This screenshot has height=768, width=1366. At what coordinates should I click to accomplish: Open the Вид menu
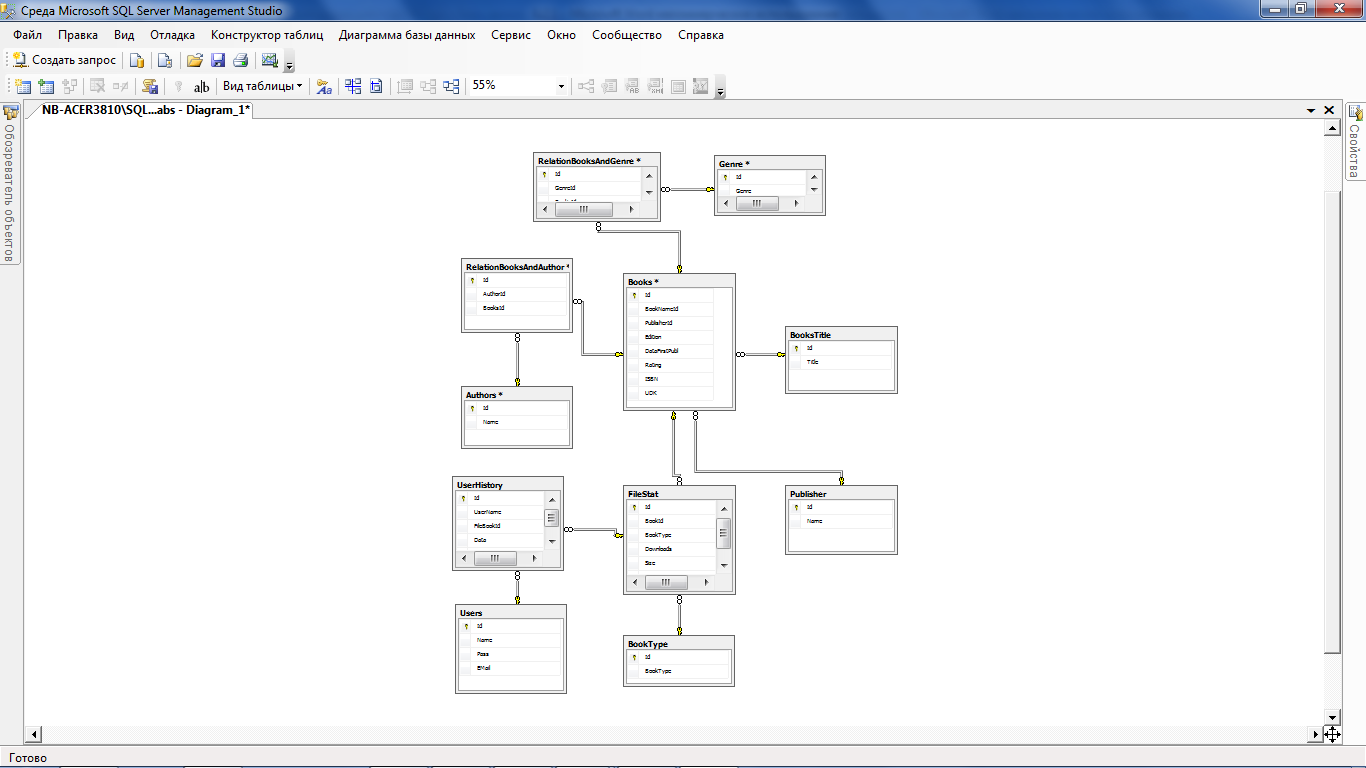point(124,35)
